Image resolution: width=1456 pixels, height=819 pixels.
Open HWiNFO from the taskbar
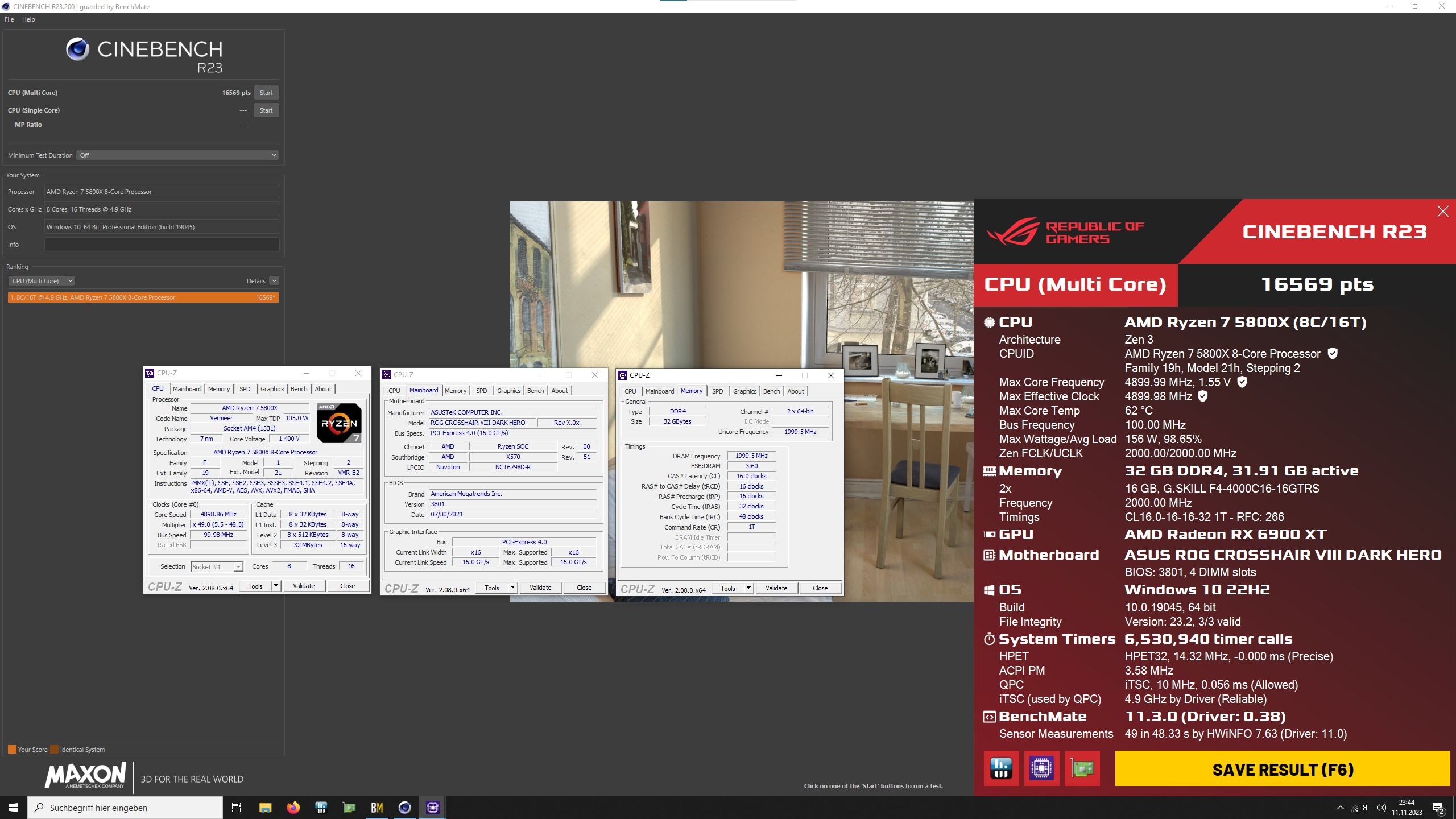[321, 808]
